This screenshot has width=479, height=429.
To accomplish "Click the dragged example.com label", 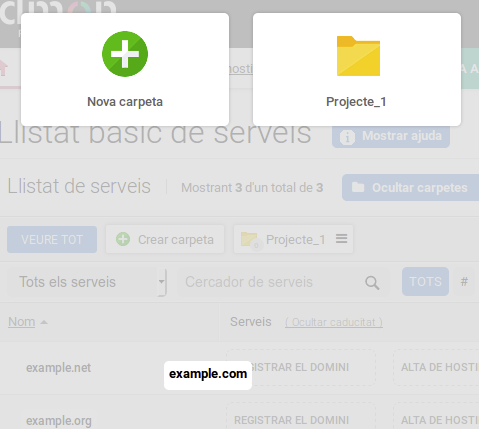I will pyautogui.click(x=208, y=375).
